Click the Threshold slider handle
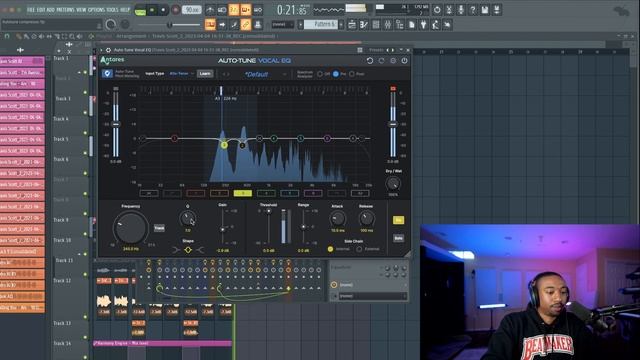The height and width of the screenshot is (360, 640). coord(269,211)
